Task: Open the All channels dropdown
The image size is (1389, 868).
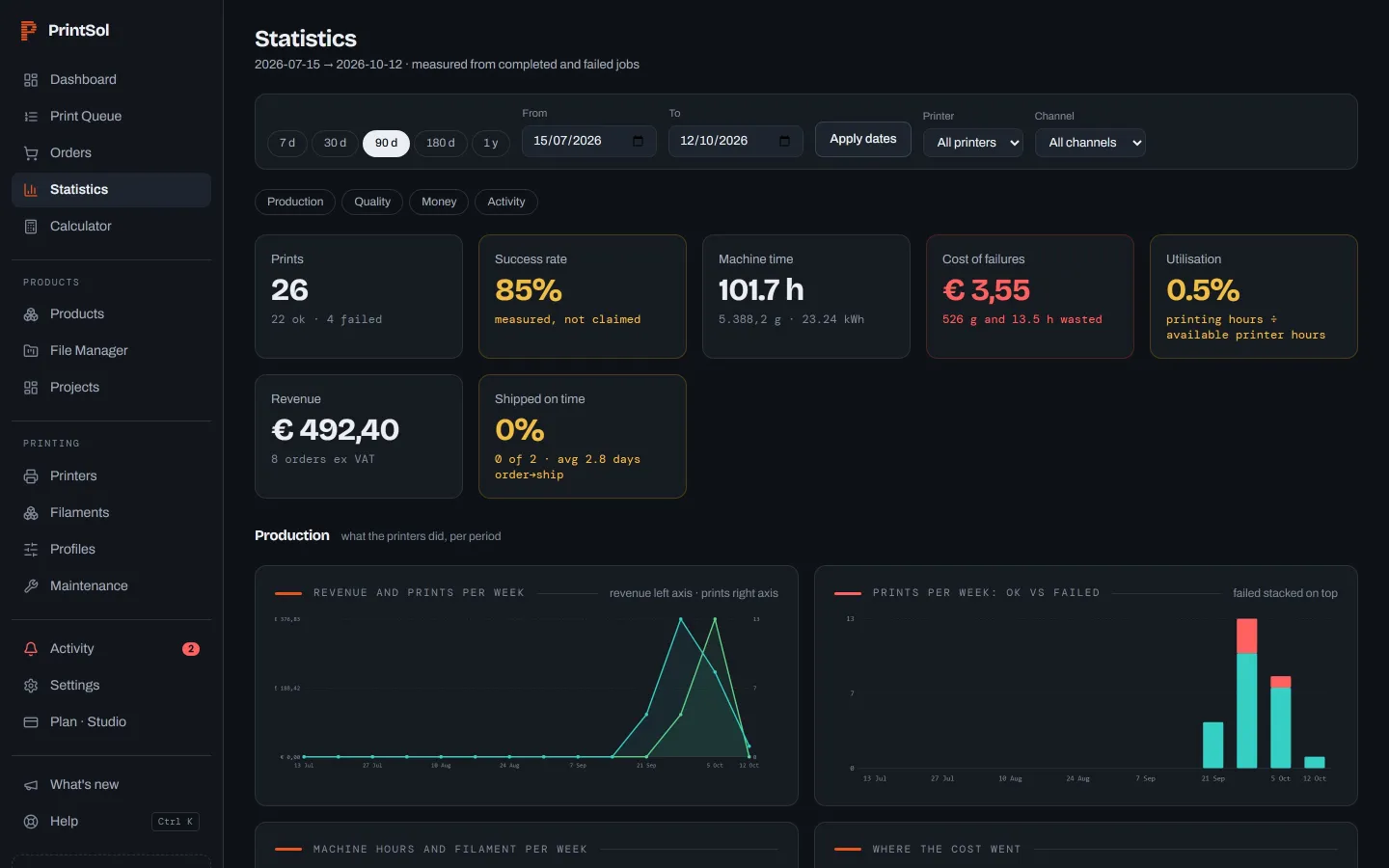Action: coord(1090,143)
